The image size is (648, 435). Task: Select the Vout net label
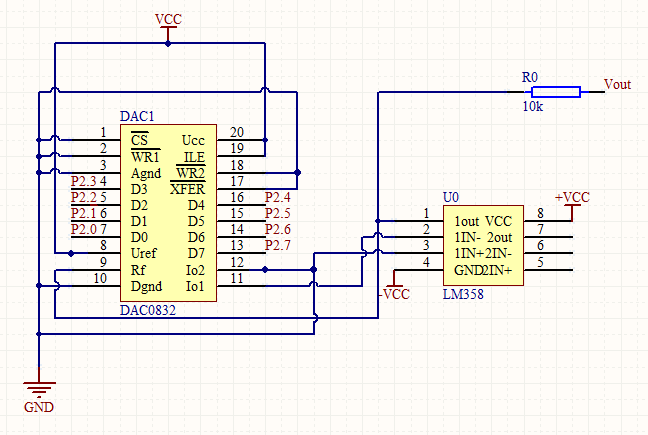pyautogui.click(x=617, y=84)
